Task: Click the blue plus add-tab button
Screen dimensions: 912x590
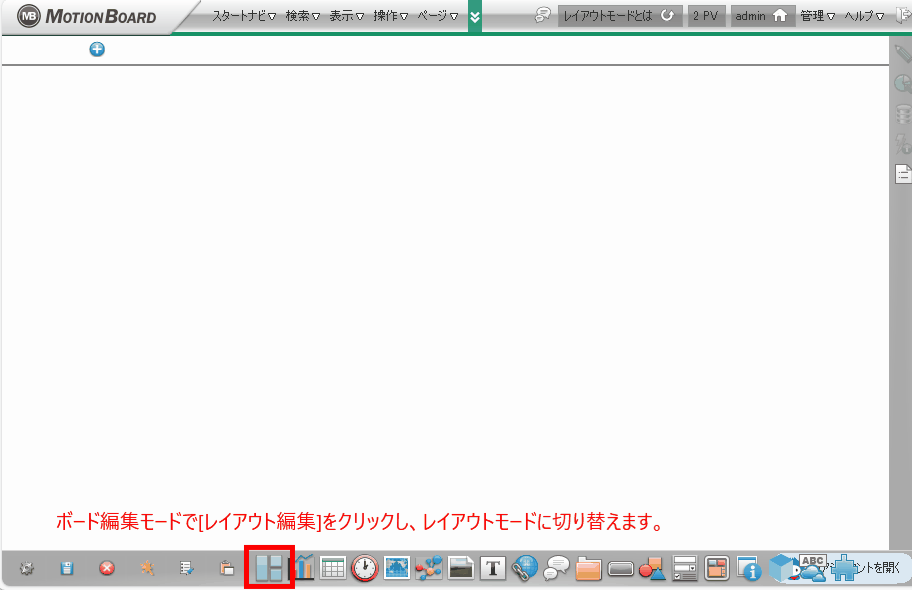Action: coord(97,49)
